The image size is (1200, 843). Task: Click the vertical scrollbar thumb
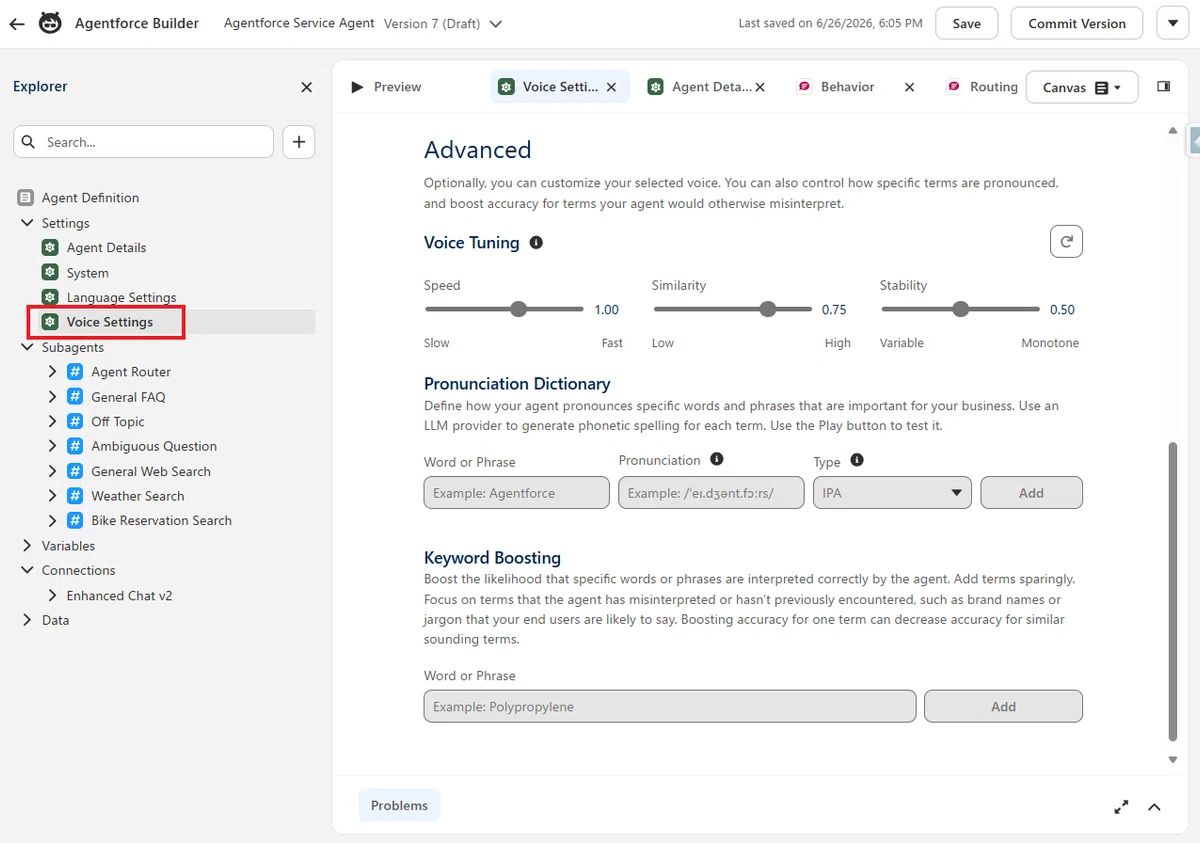1173,590
